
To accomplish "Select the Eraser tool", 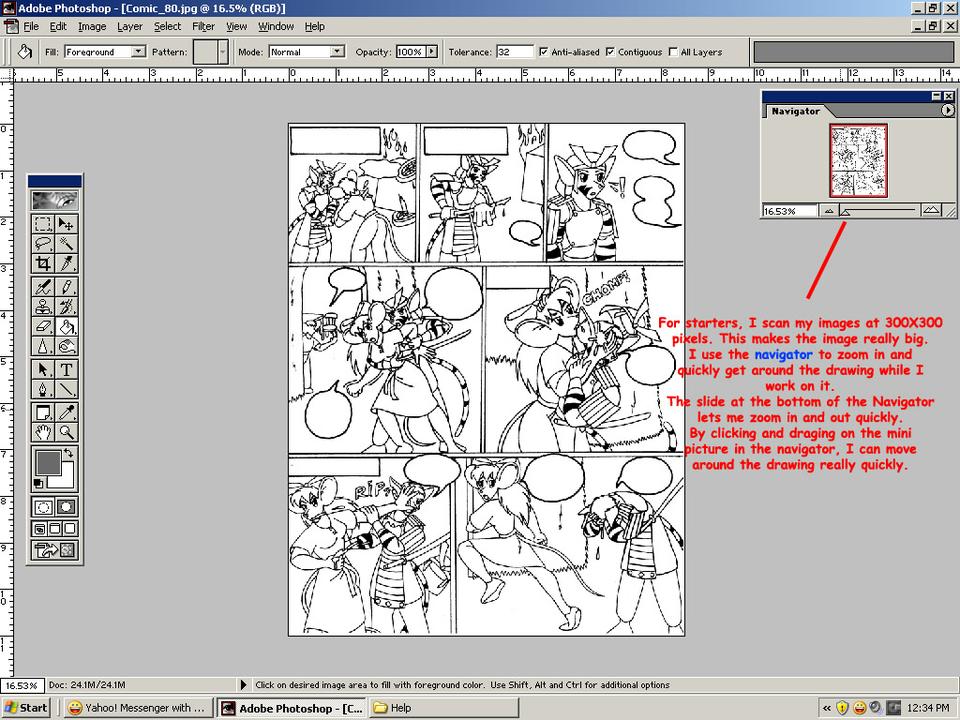I will 43,326.
